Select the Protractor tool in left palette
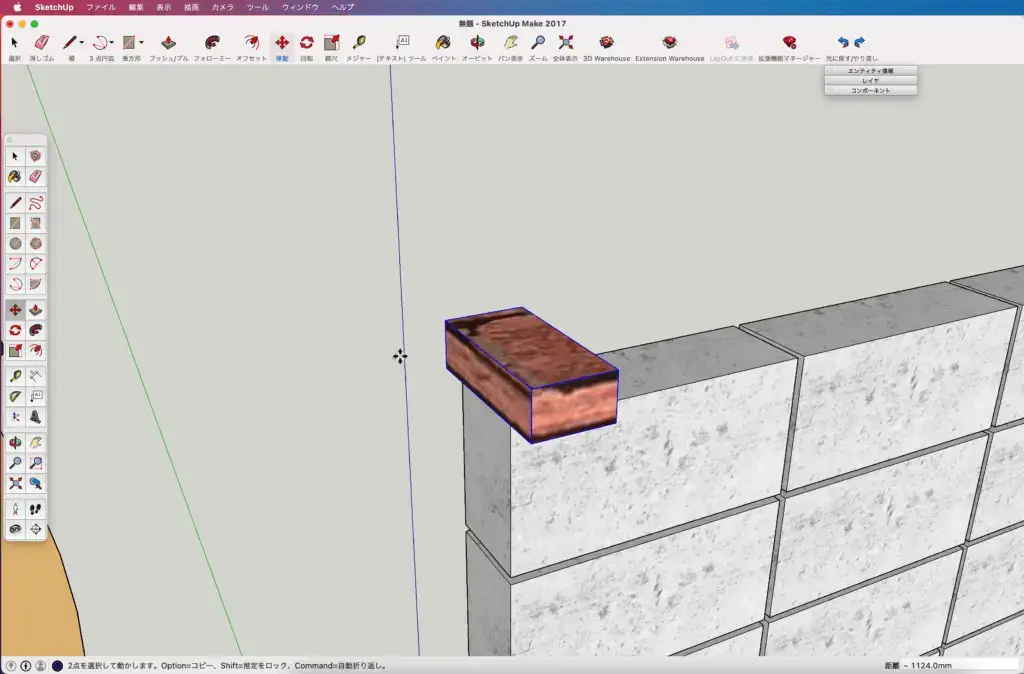 click(x=15, y=396)
